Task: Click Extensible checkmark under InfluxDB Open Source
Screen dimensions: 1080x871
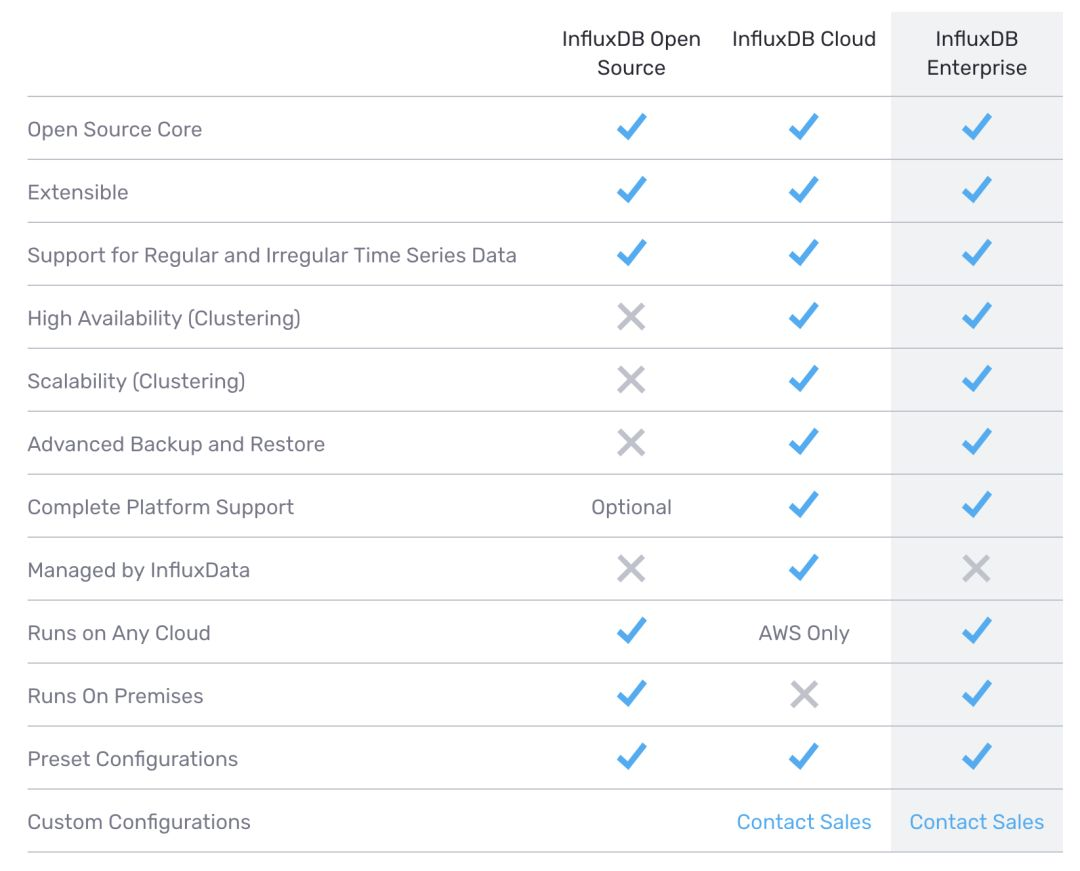Action: pos(631,190)
